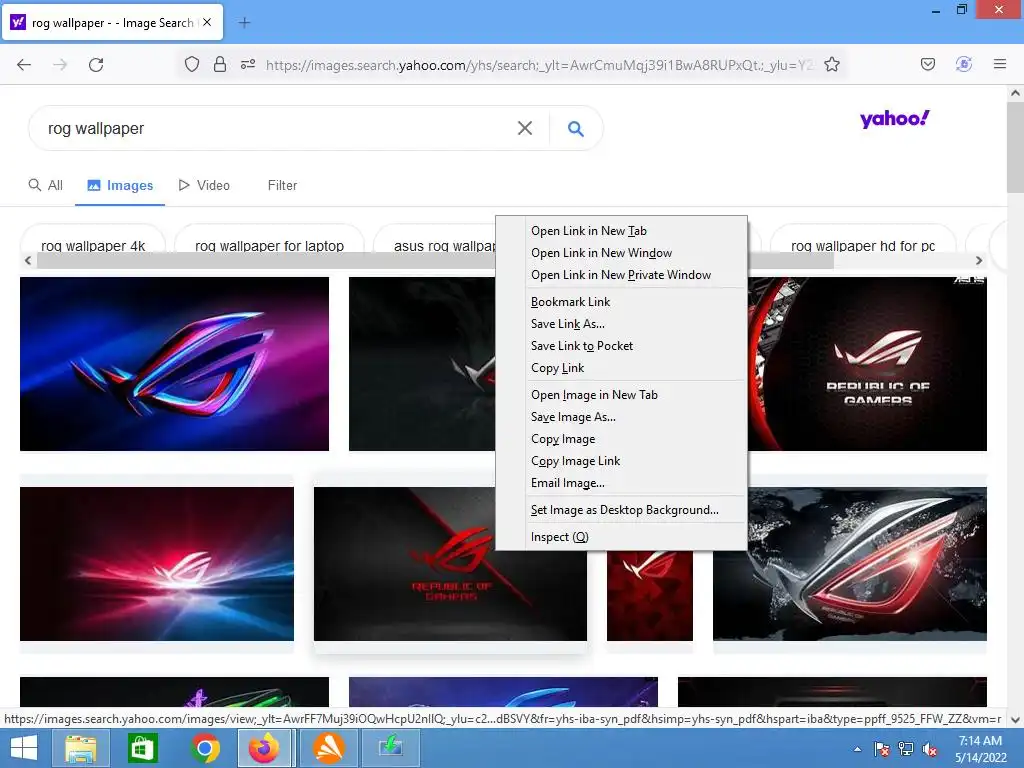
Task: Click the Action Center flag tray icon
Action: (x=882, y=749)
